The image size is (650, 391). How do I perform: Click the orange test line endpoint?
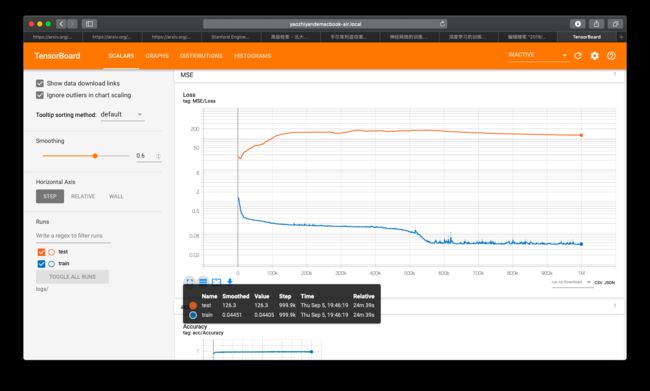(x=581, y=135)
